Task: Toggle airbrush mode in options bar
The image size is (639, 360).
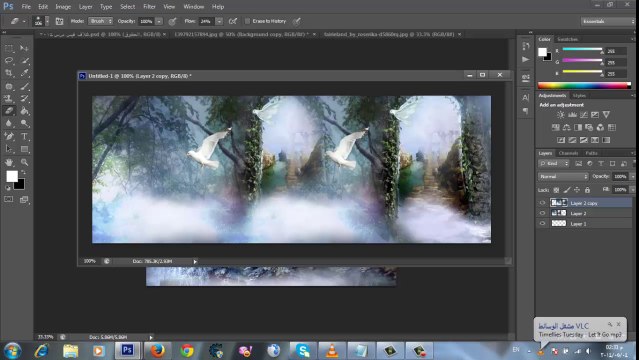Action: (x=233, y=21)
